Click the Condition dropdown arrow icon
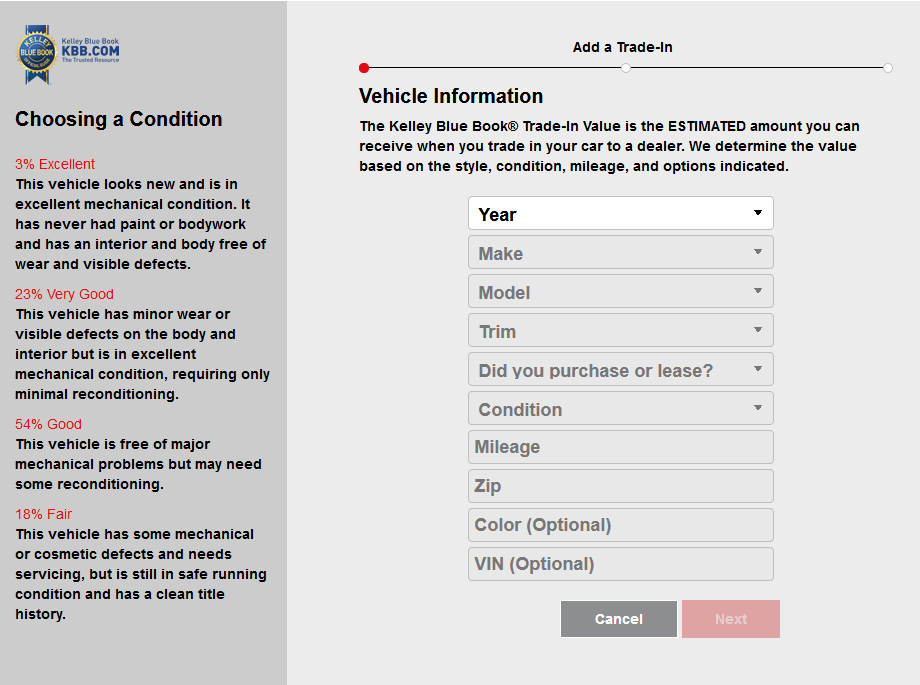Image resolution: width=920 pixels, height=685 pixels. tap(758, 407)
